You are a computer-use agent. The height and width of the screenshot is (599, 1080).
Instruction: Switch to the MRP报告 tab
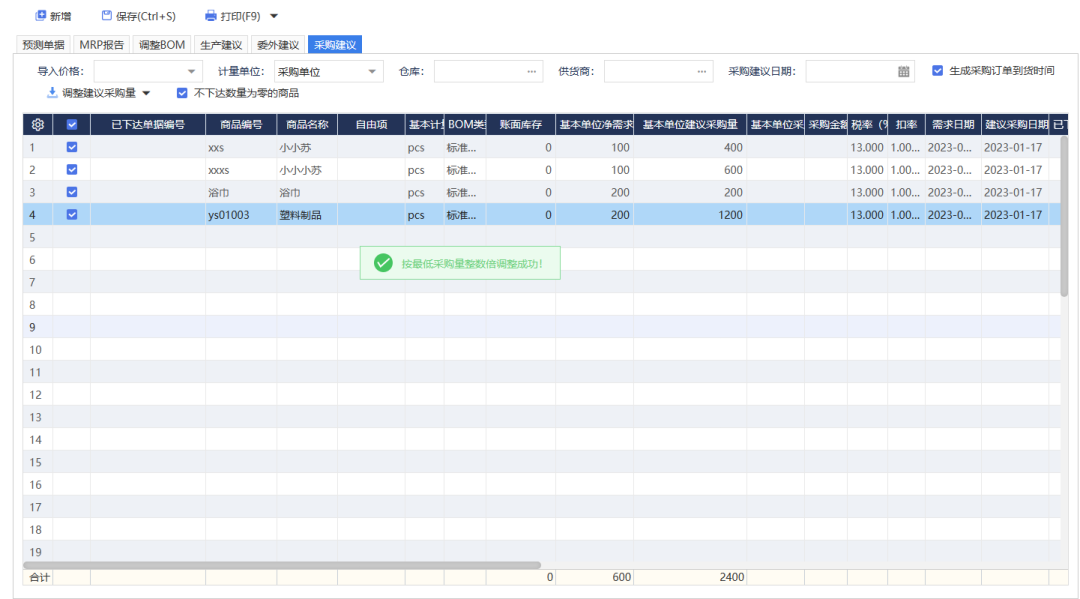click(x=102, y=45)
